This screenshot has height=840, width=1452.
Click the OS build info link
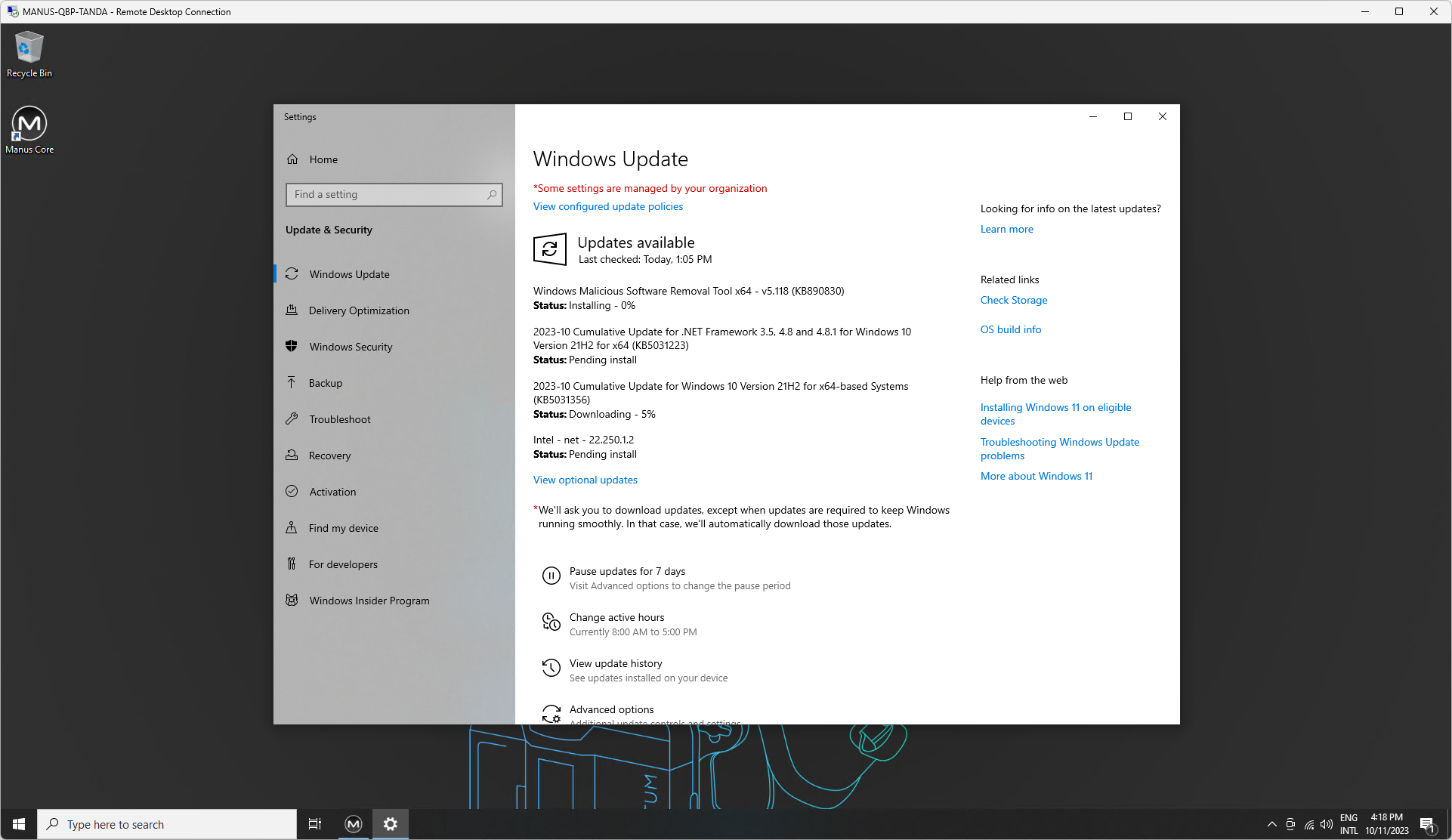tap(1010, 329)
